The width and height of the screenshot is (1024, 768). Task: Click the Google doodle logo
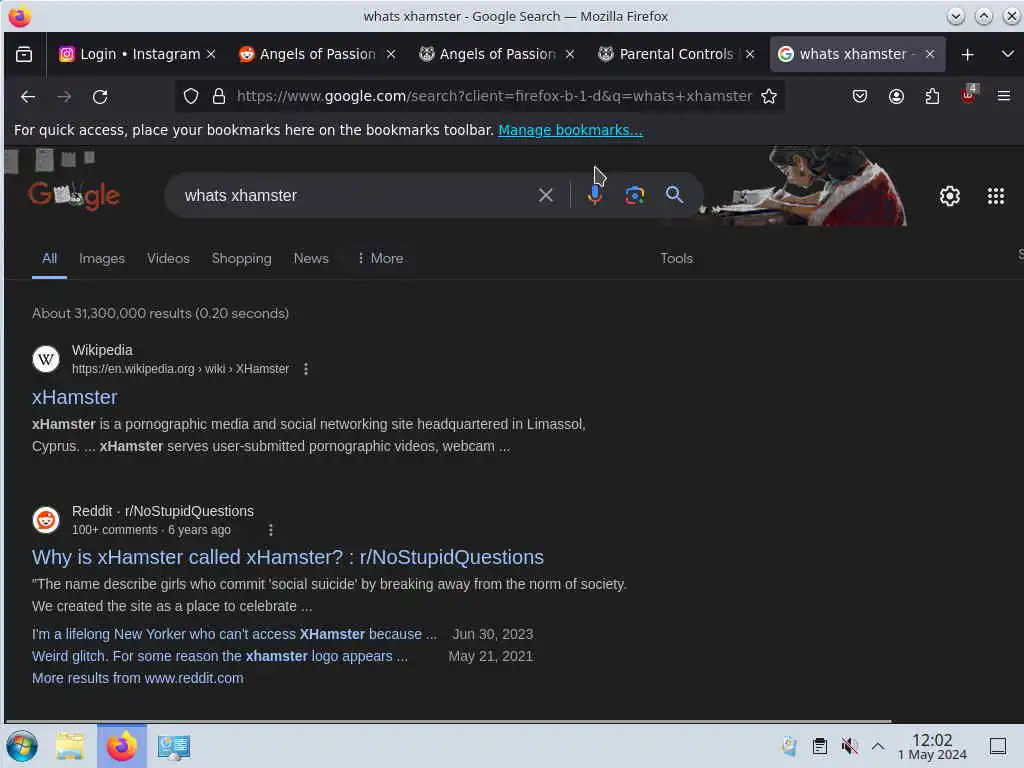click(x=74, y=195)
